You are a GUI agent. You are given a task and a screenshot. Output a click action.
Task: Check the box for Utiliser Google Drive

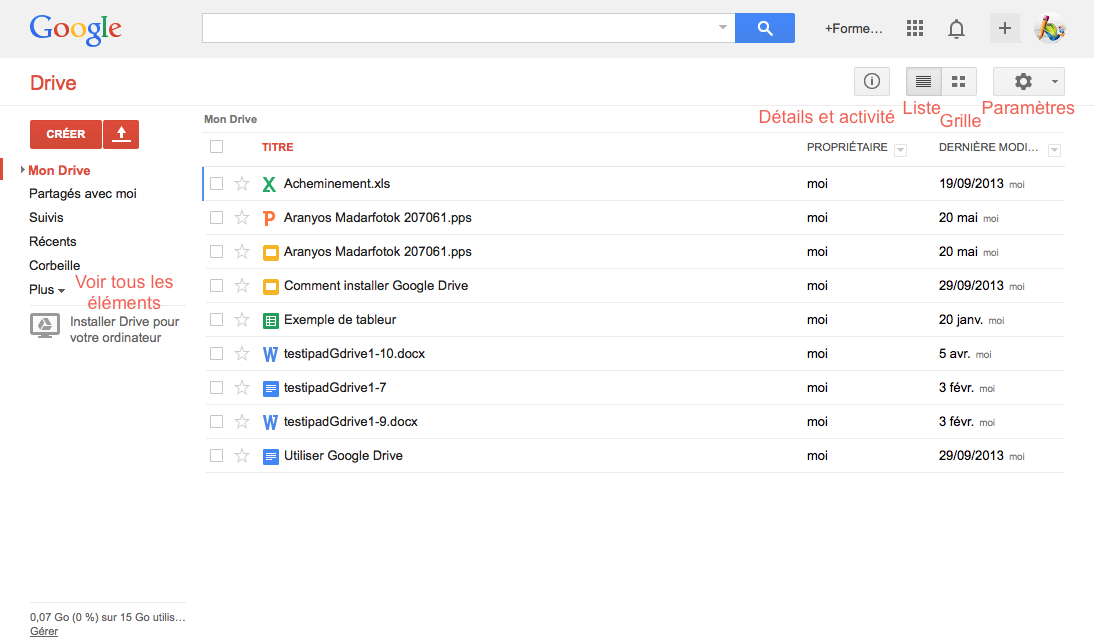[216, 455]
